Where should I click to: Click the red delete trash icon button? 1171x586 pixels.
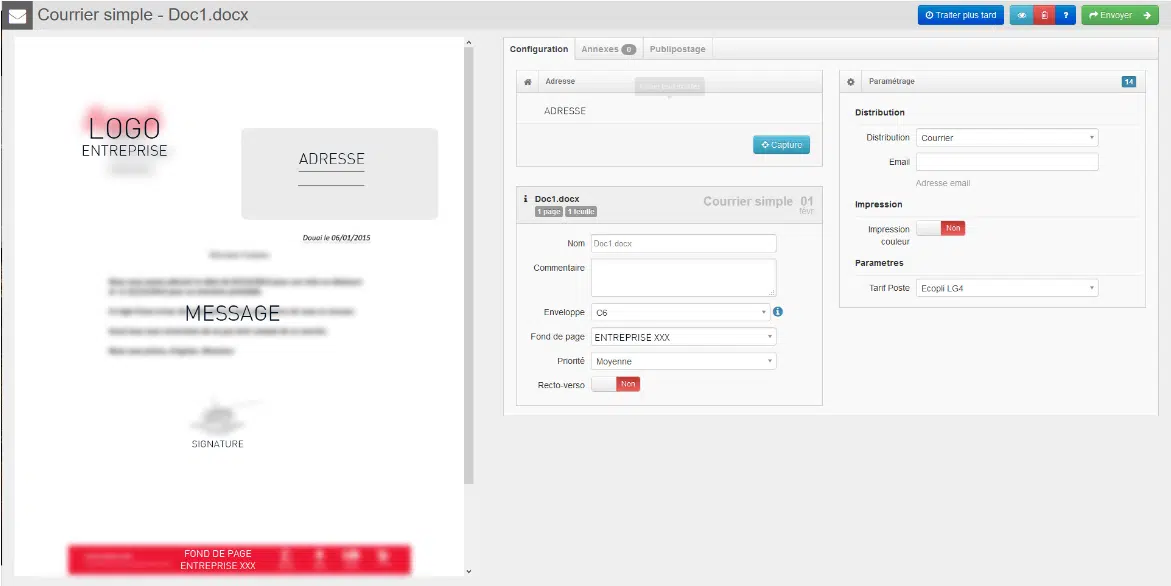(x=1044, y=15)
